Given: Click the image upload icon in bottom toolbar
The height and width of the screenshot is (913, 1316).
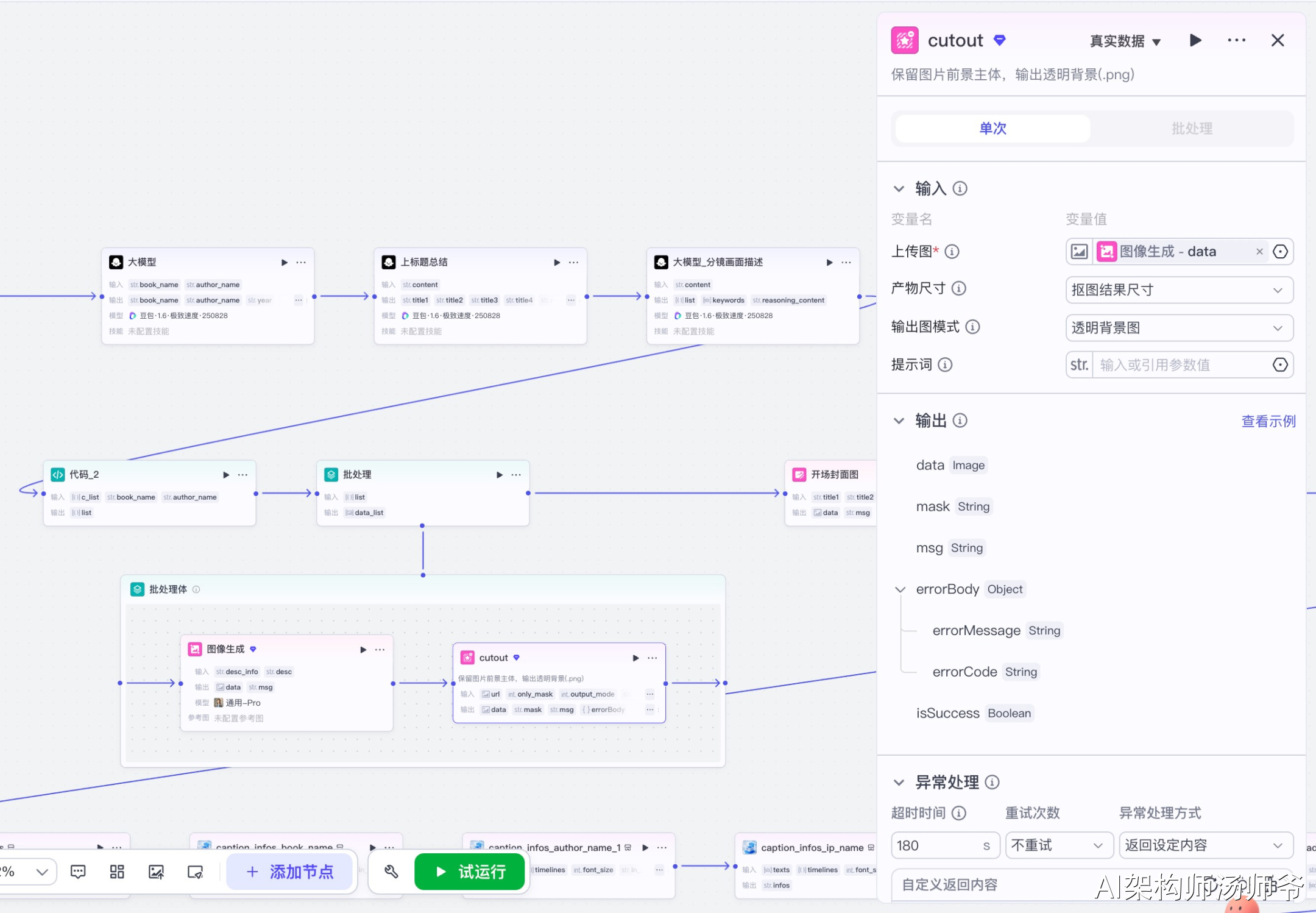Looking at the screenshot, I should pyautogui.click(x=156, y=872).
